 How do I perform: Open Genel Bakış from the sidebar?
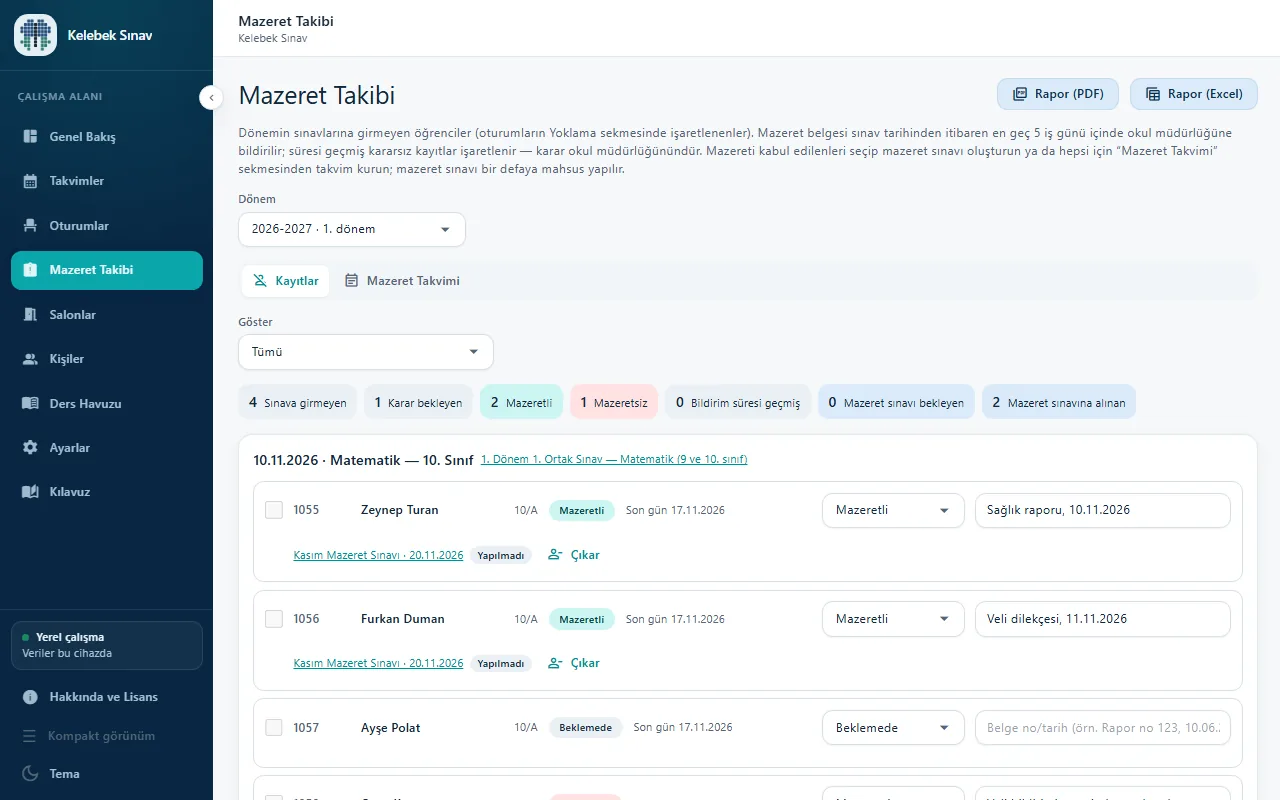tap(107, 137)
